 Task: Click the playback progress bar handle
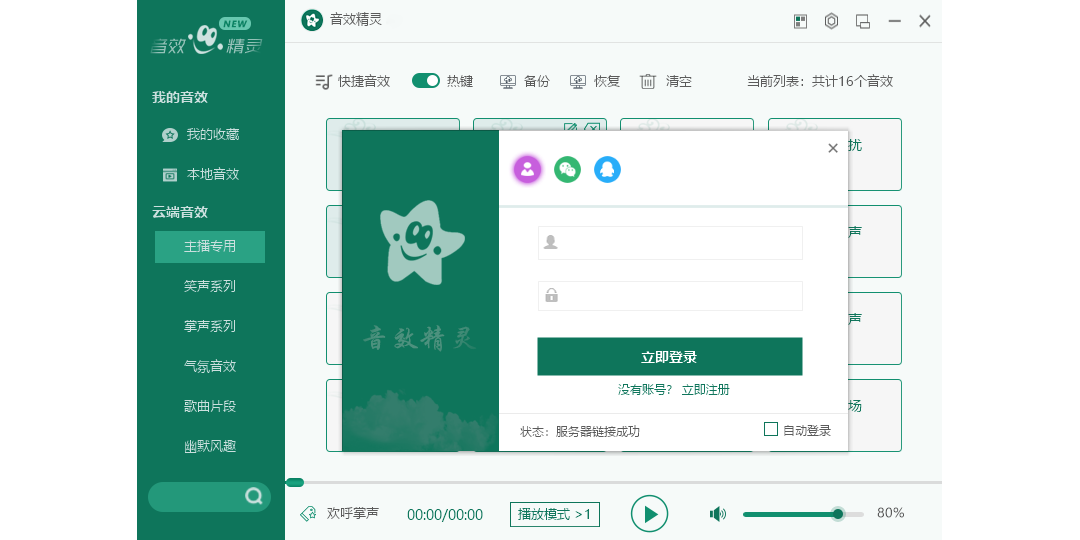coord(295,482)
